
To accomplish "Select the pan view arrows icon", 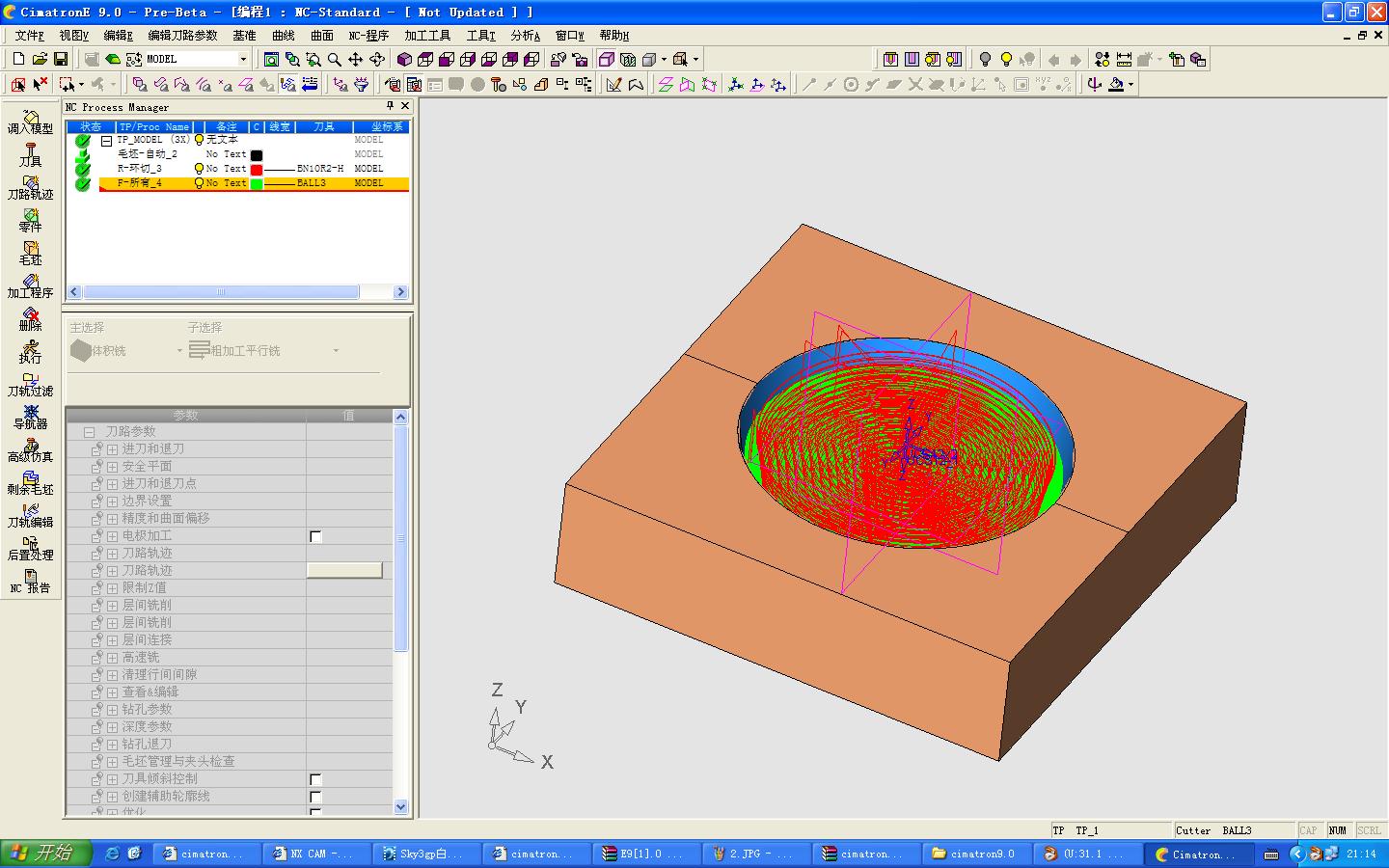I will [356, 59].
